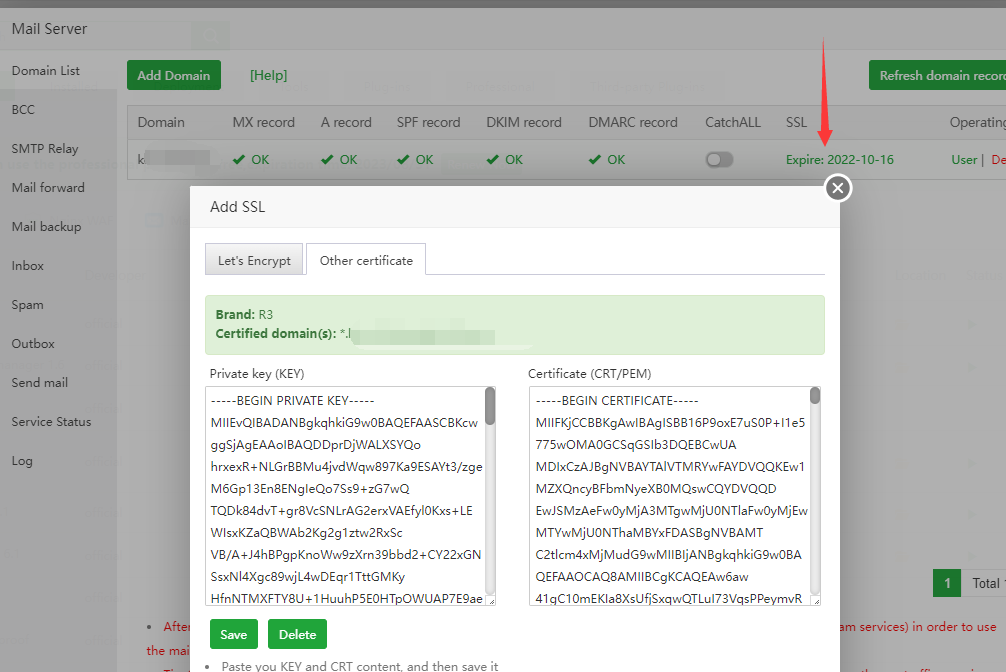Click the Domain column header
This screenshot has height=672, width=1006.
[161, 122]
